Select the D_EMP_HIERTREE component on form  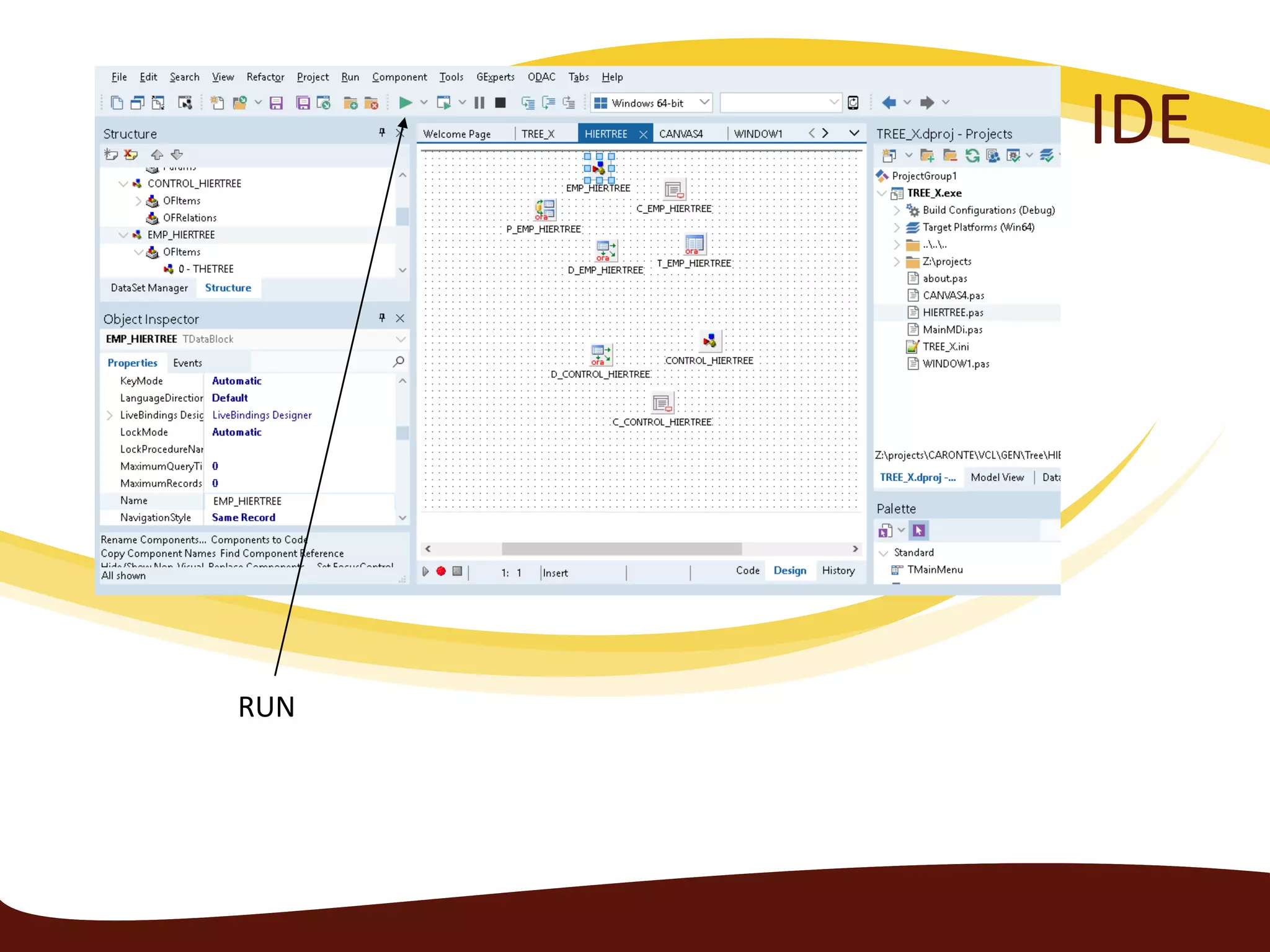pyautogui.click(x=605, y=251)
